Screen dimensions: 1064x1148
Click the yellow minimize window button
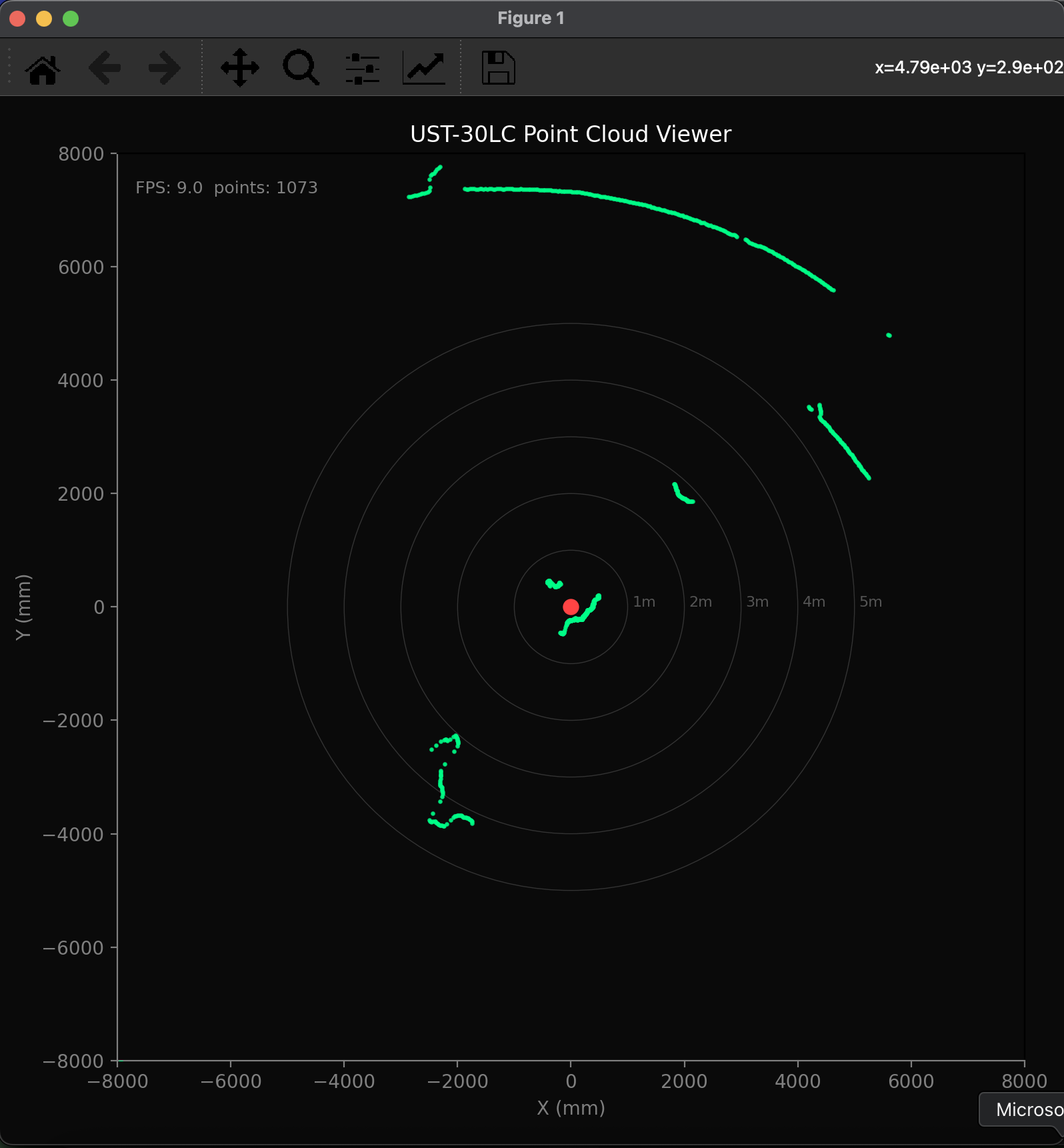tap(44, 19)
